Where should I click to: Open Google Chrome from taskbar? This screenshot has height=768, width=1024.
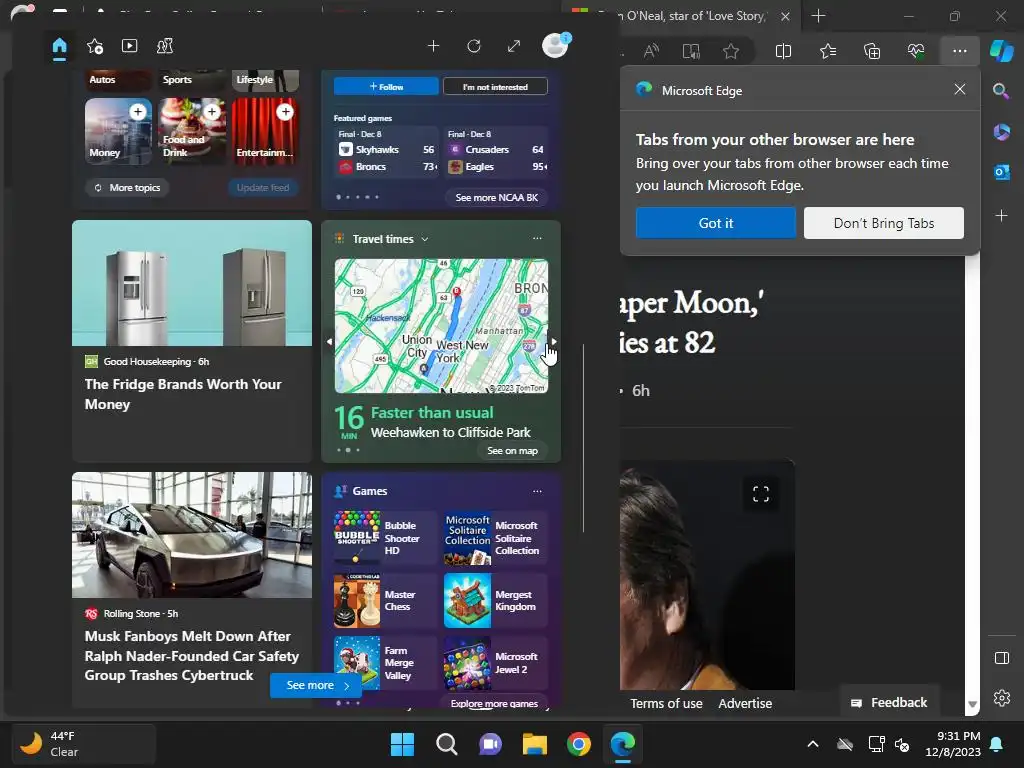click(x=579, y=744)
